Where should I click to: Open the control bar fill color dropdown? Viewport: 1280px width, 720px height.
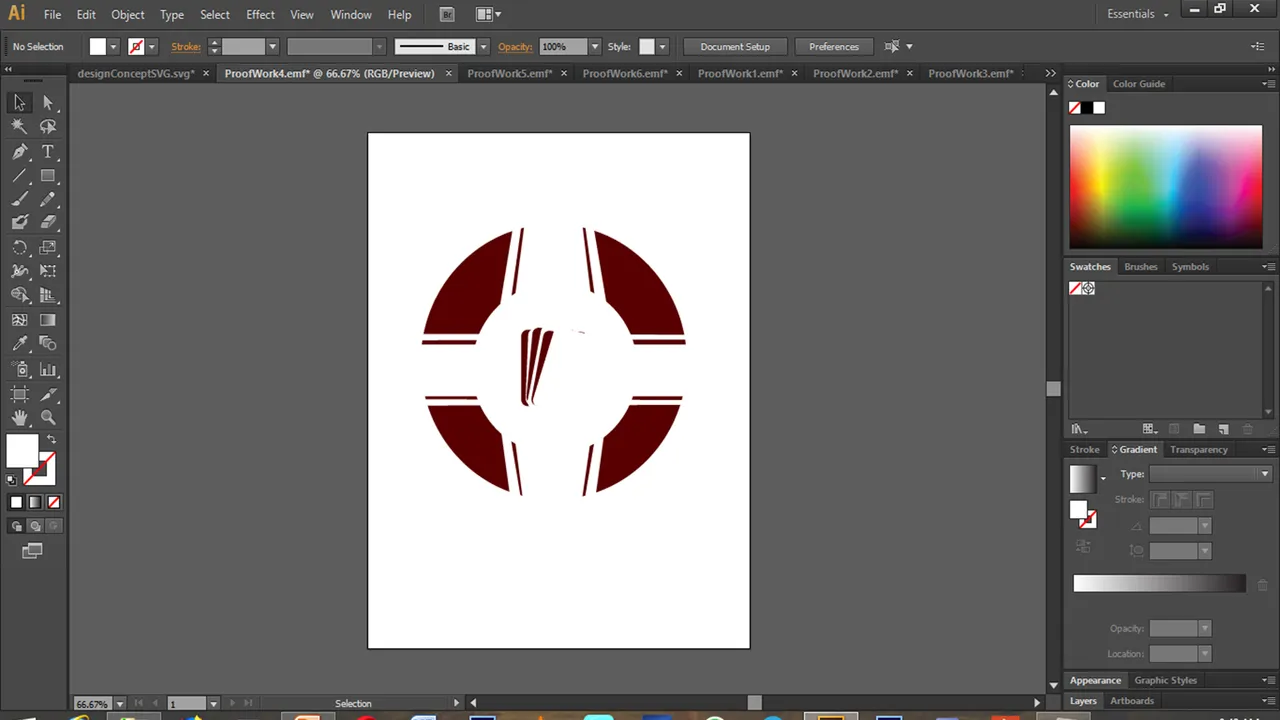(x=113, y=47)
